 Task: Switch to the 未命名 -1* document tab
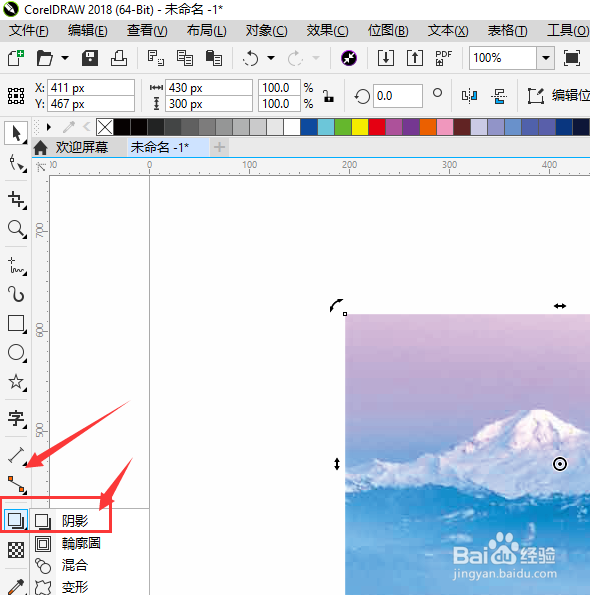[168, 147]
